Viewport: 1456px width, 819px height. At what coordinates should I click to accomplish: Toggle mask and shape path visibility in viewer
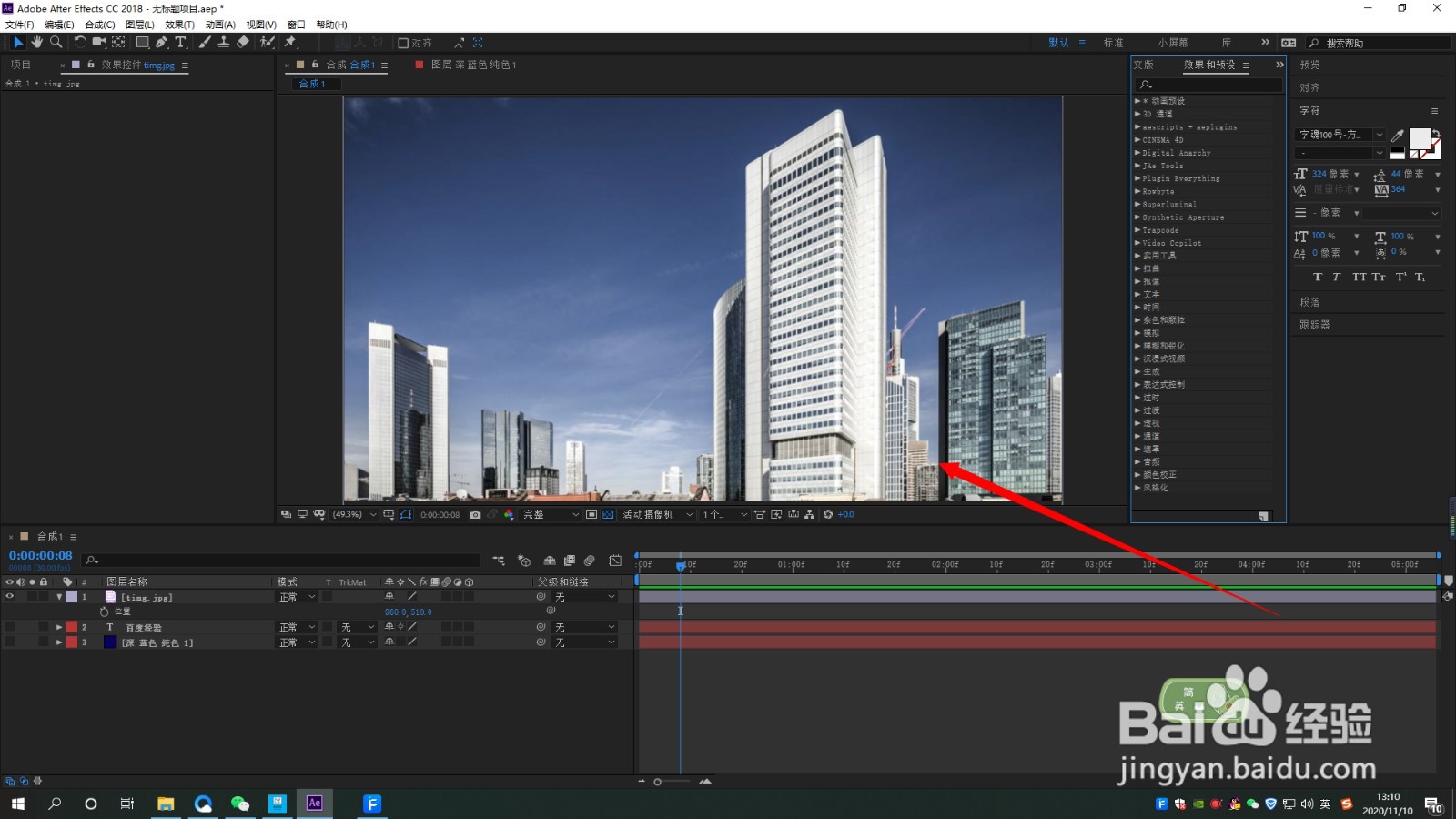(406, 514)
